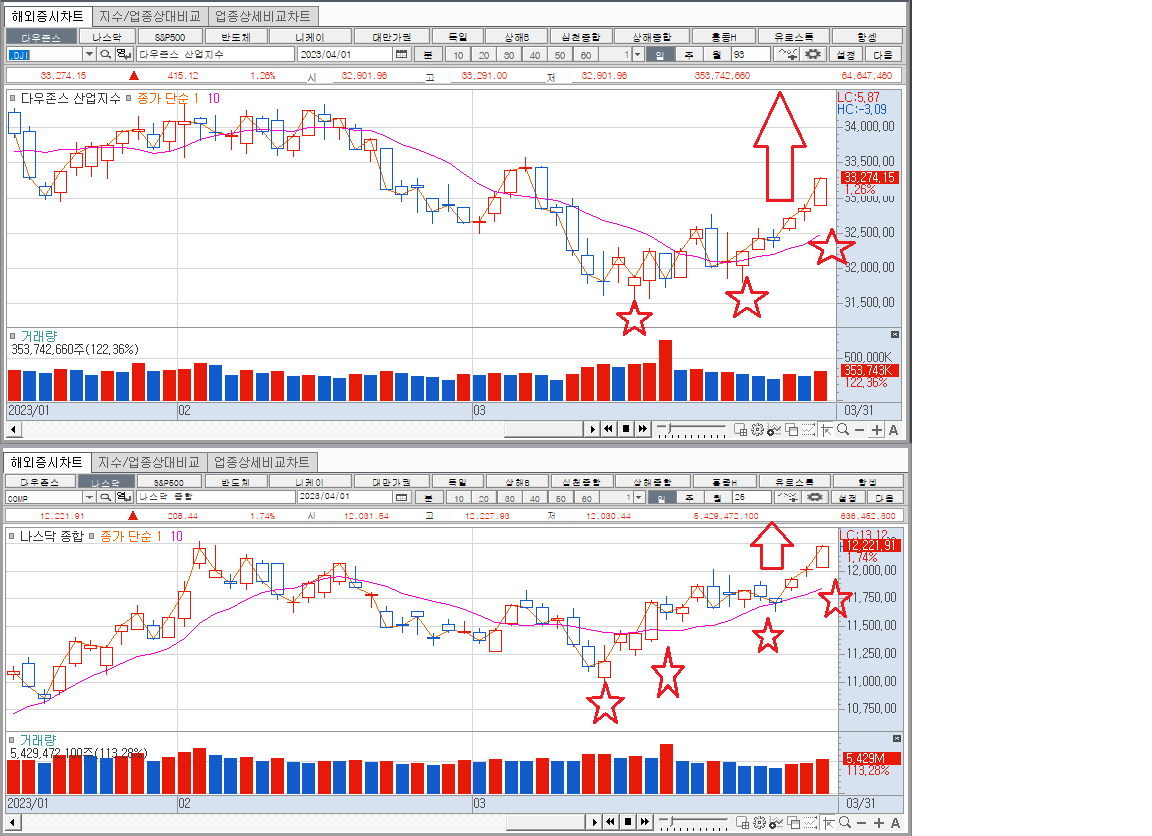1152x836 pixels.
Task: Click crosshair corner icon in upper chart bottom bar
Action: 826,430
